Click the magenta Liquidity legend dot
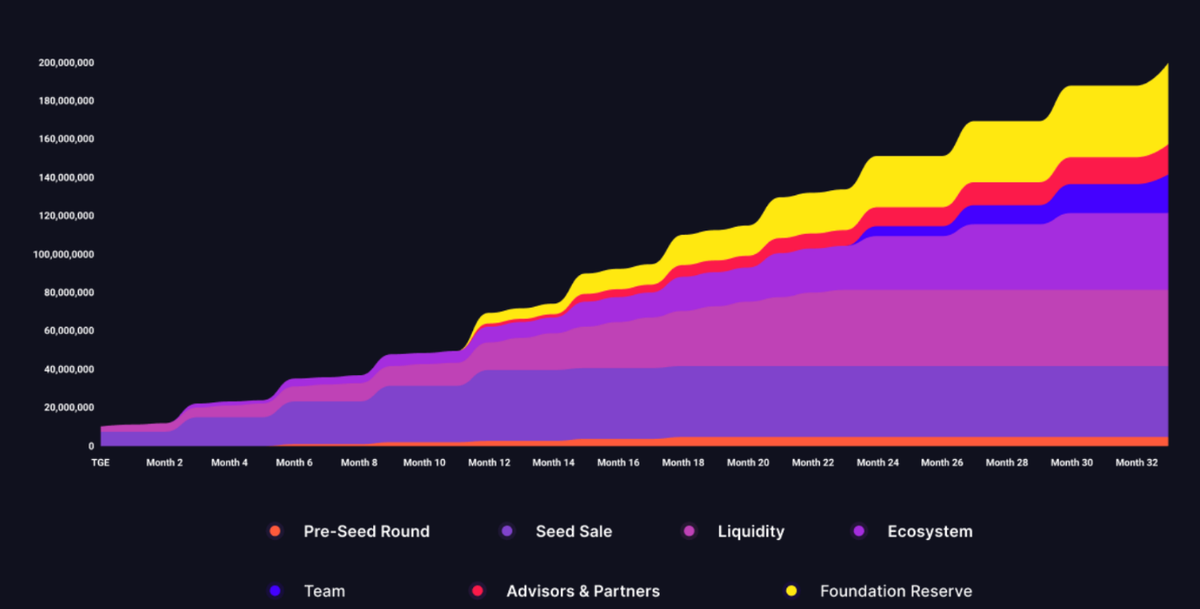Screen dimensions: 1200x609 (x=688, y=531)
